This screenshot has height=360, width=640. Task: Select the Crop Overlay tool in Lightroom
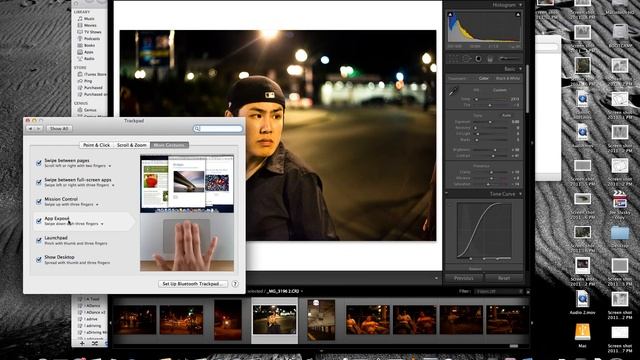coord(453,59)
